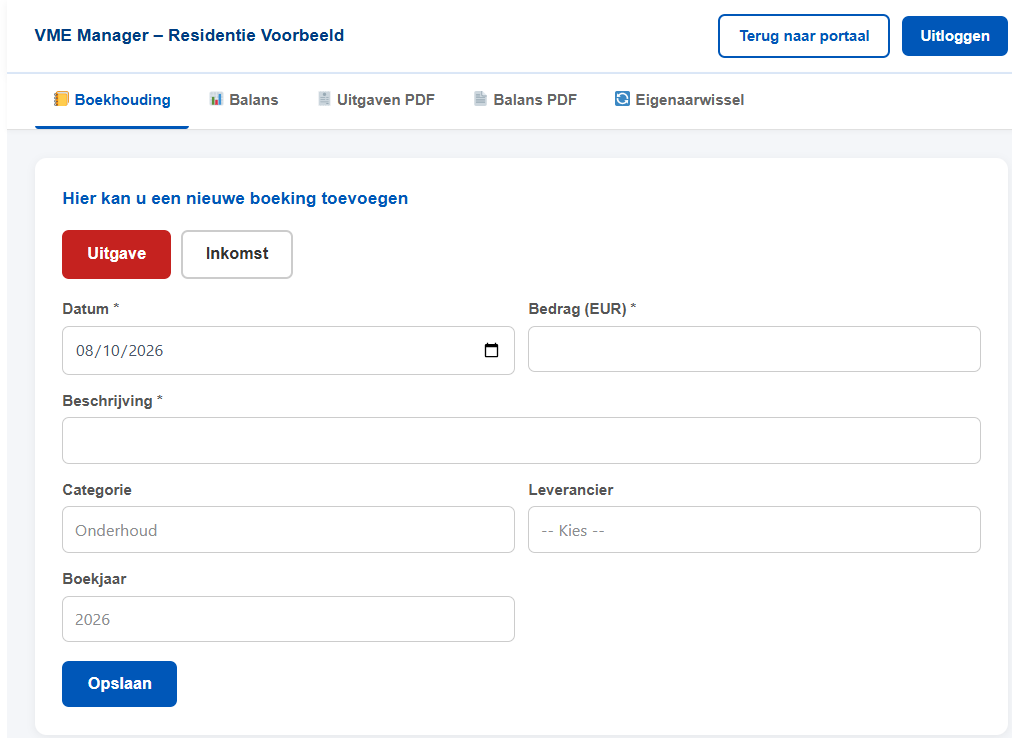
Task: Click the Terug naar portaal button
Action: click(x=804, y=36)
